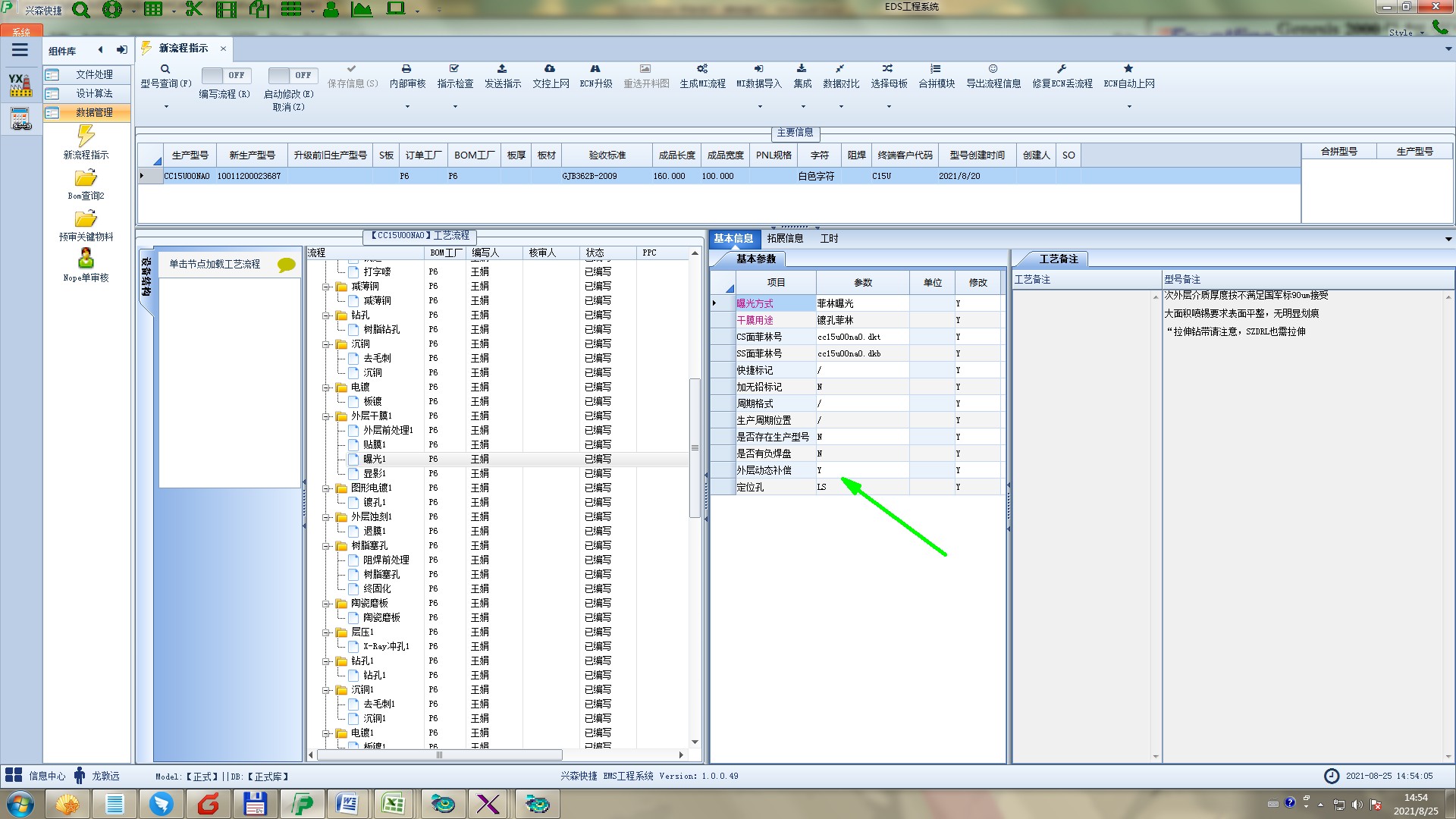Click the 导出流程信息 icon
The width and height of the screenshot is (1456, 819).
coord(993,69)
